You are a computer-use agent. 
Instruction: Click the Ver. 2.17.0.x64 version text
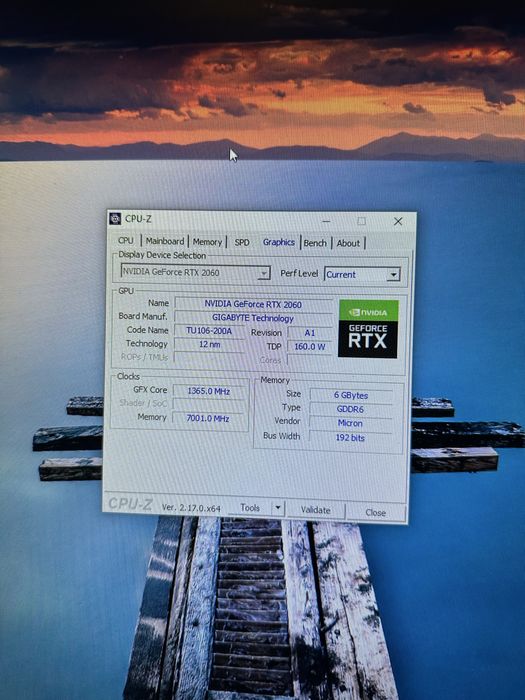click(x=191, y=508)
